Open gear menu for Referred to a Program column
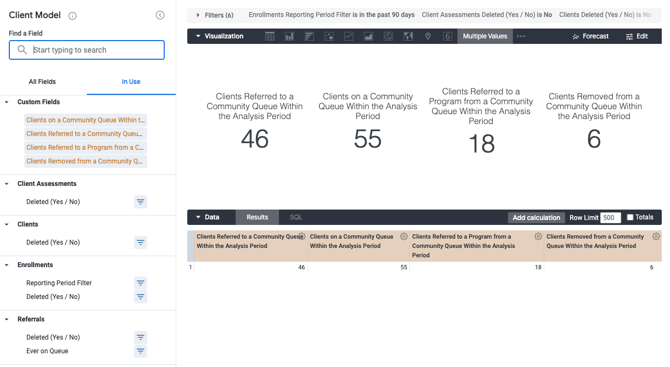Image resolution: width=670 pixels, height=367 pixels. [538, 236]
